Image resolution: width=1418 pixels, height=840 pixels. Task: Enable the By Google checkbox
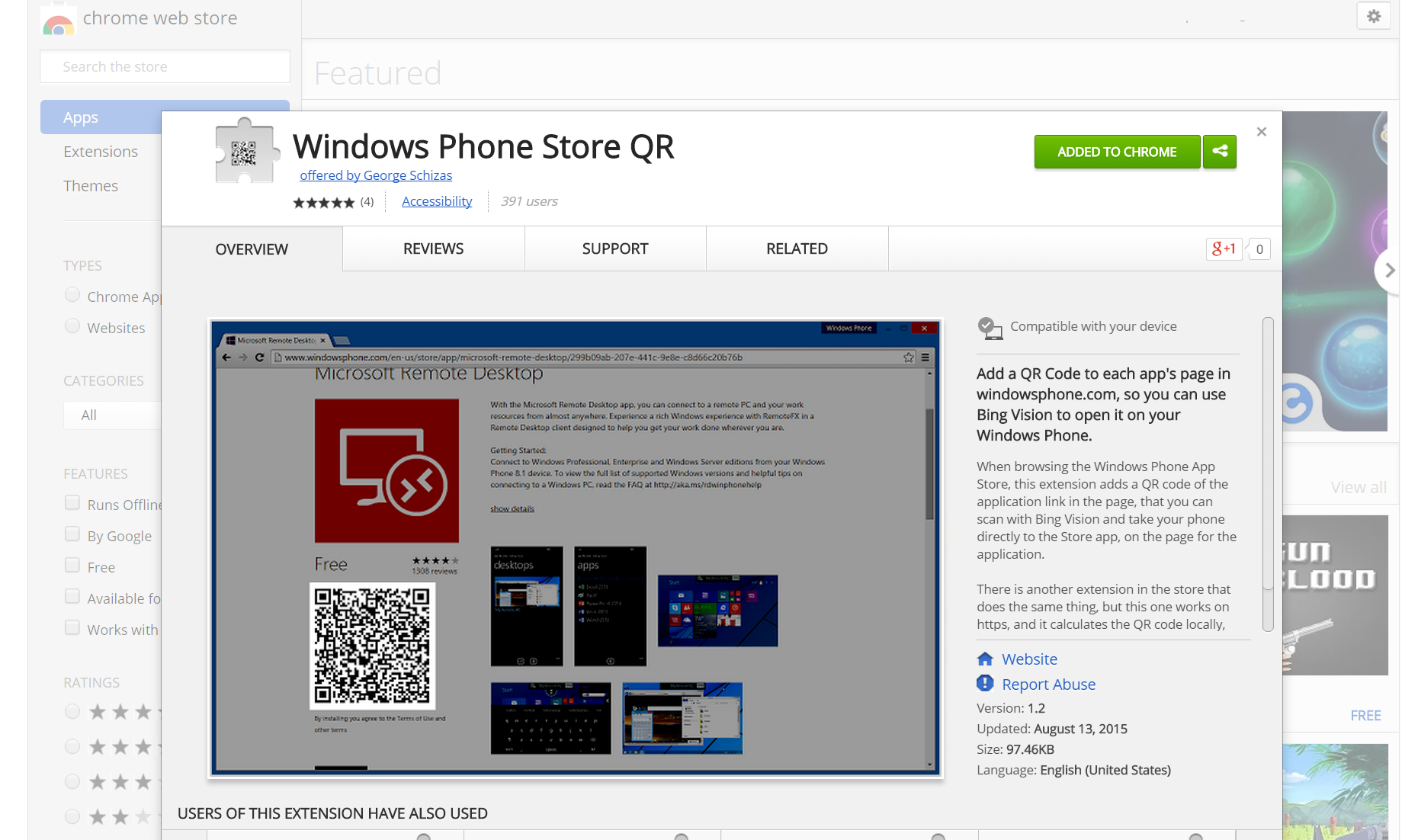(x=72, y=534)
